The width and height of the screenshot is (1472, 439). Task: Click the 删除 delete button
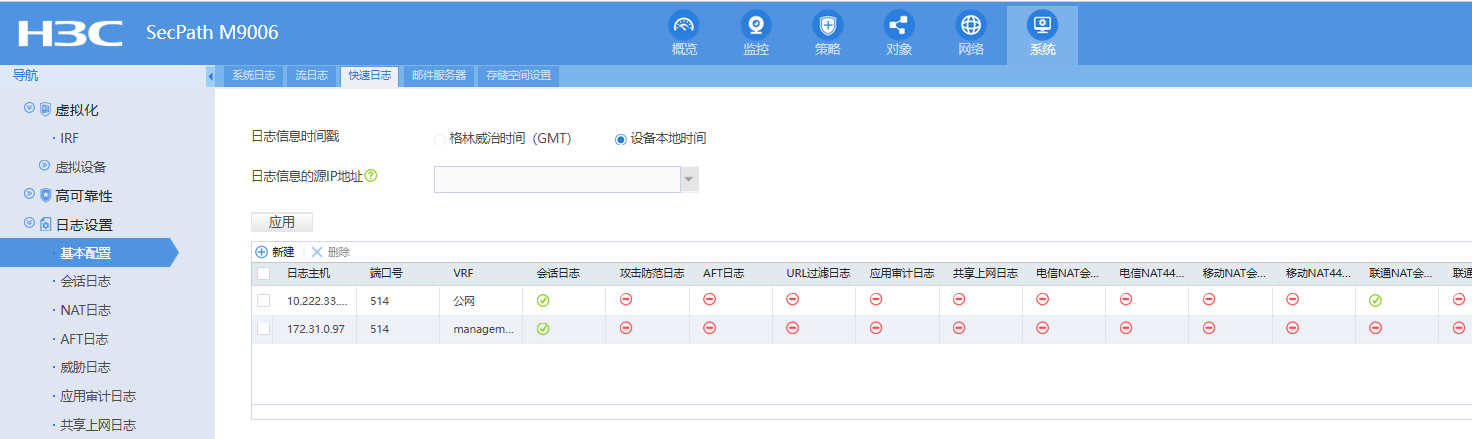click(x=331, y=252)
